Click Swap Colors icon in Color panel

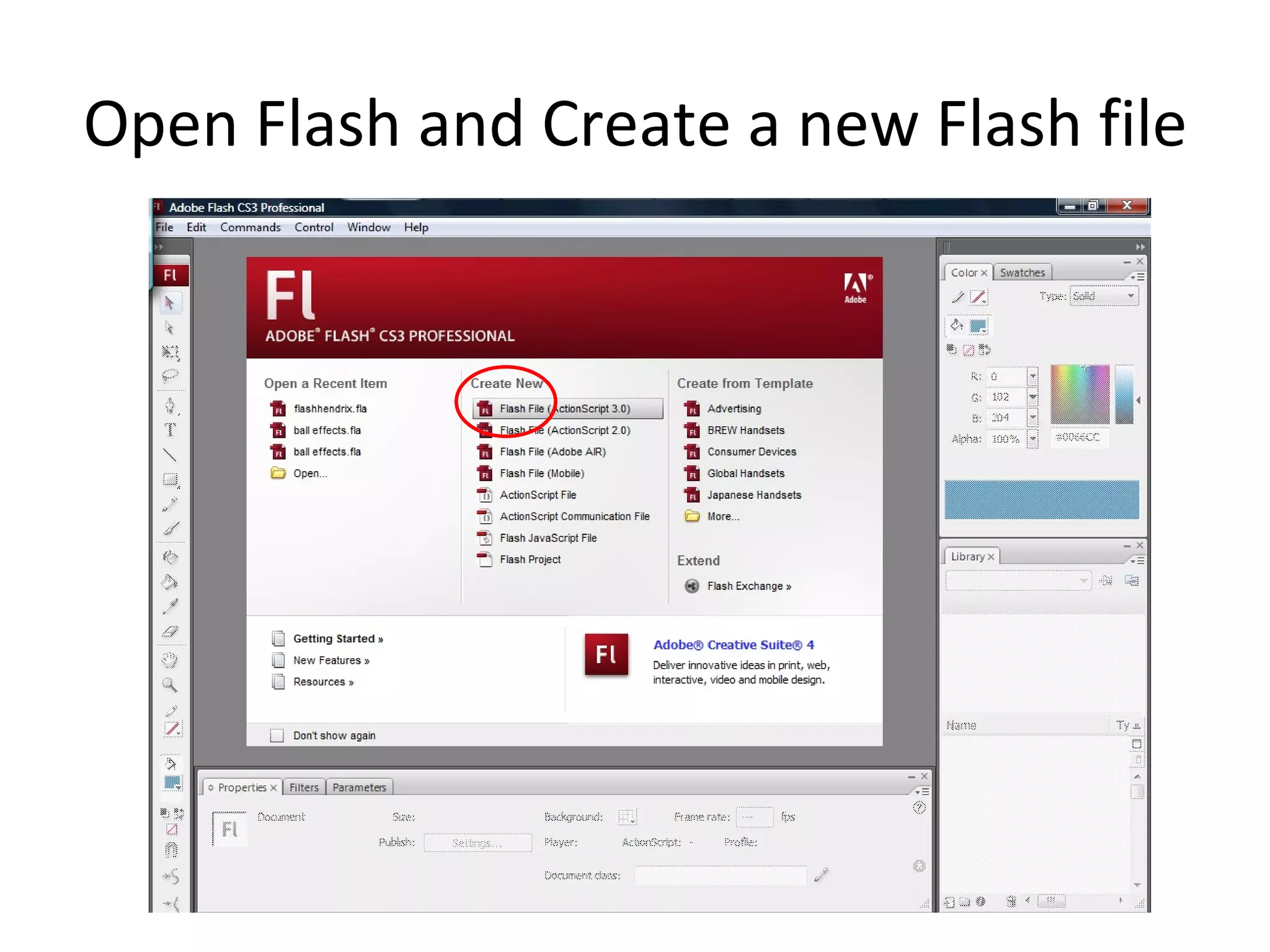[985, 350]
